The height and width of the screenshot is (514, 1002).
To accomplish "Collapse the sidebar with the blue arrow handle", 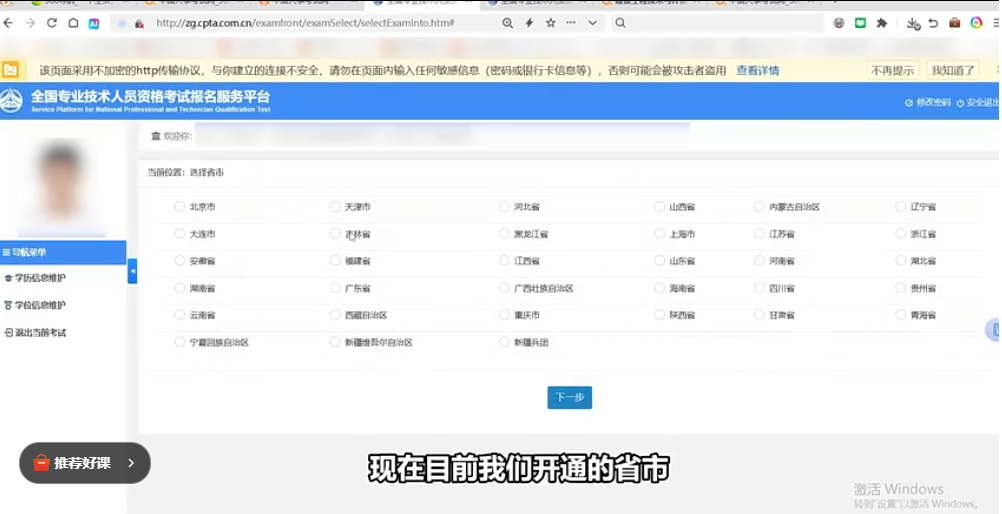I will tap(132, 271).
